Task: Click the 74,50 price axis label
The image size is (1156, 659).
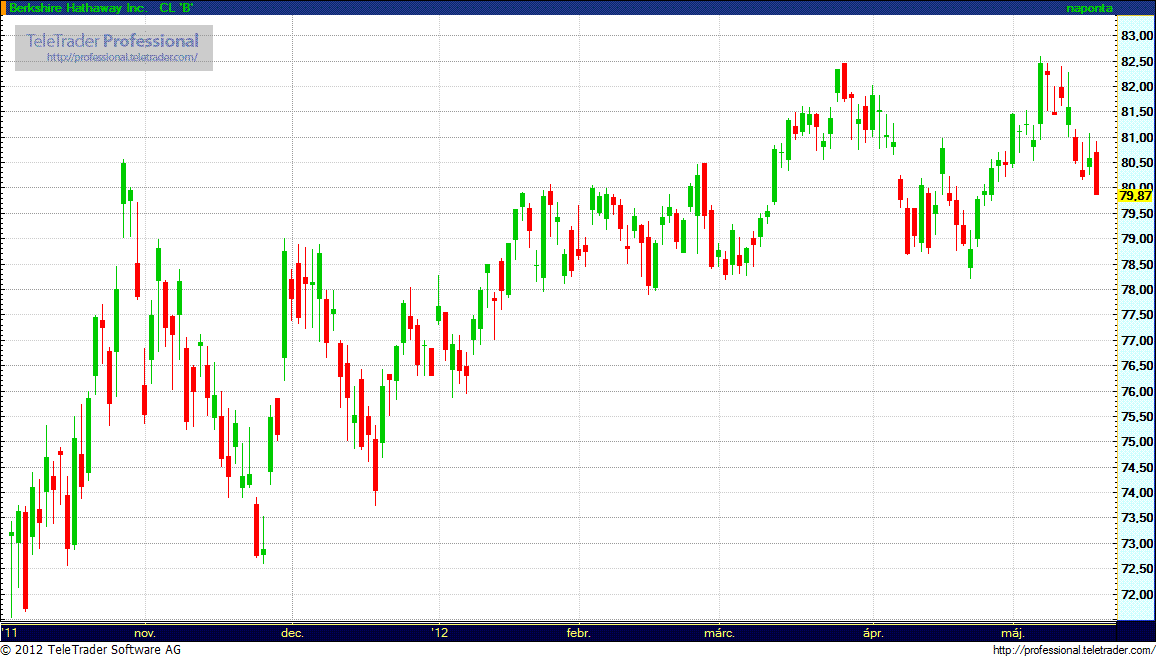Action: (x=1136, y=467)
